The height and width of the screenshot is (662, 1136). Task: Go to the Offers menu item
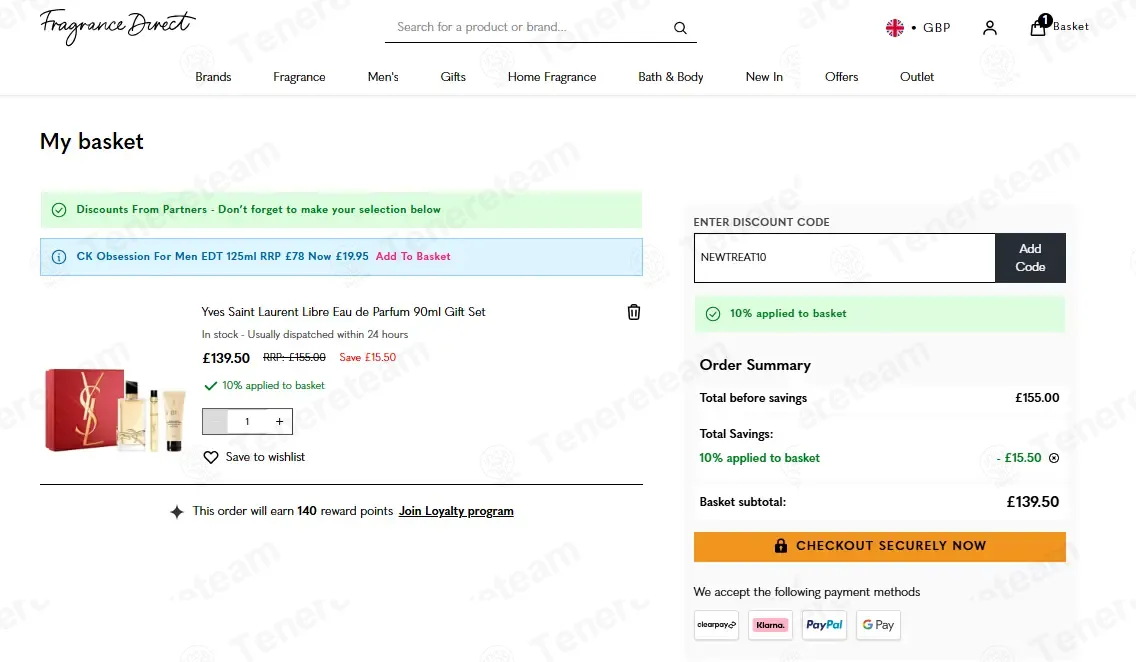[x=841, y=77]
